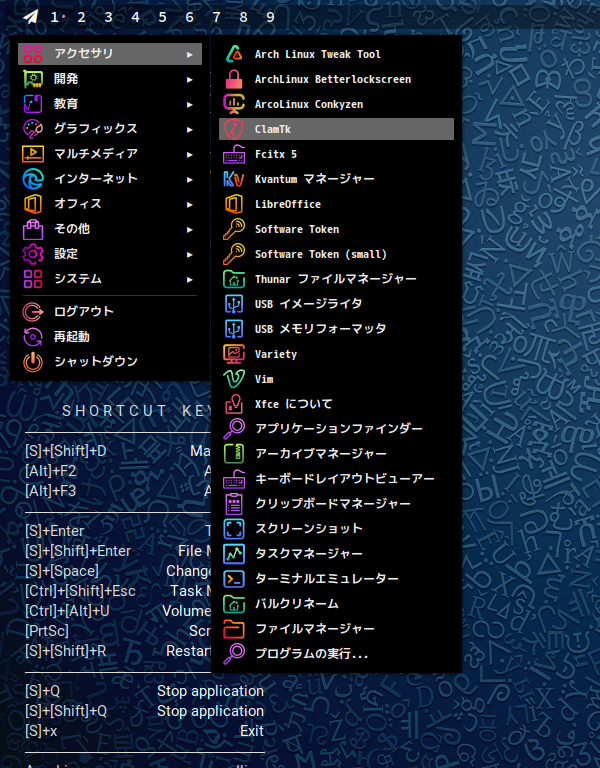The width and height of the screenshot is (600, 768).
Task: Click the キーボードレイアウトビューアー keyboard icon
Action: click(234, 479)
